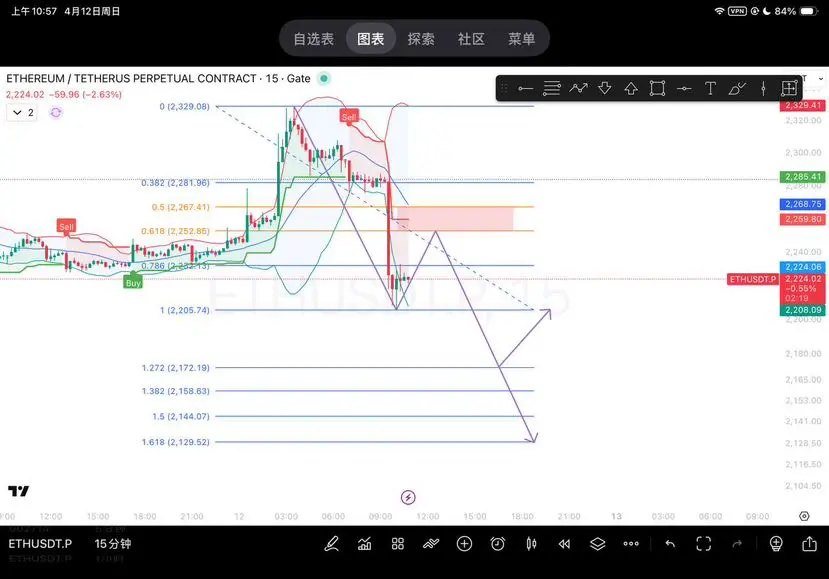Share the chart via export icon
This screenshot has height=579, width=829.
tap(809, 544)
